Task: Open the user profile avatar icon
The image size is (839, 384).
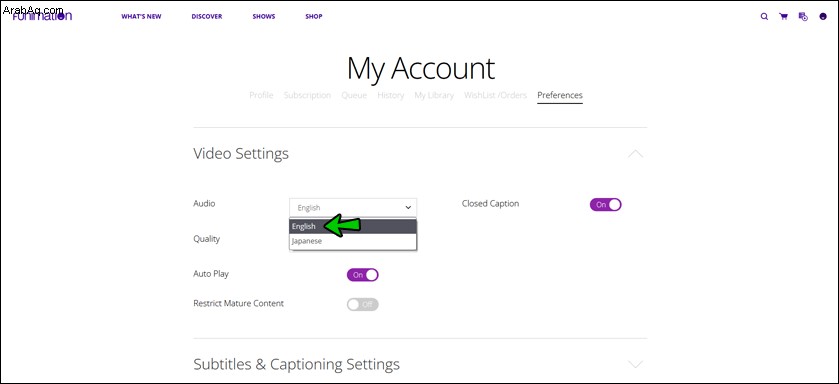Action: click(823, 17)
